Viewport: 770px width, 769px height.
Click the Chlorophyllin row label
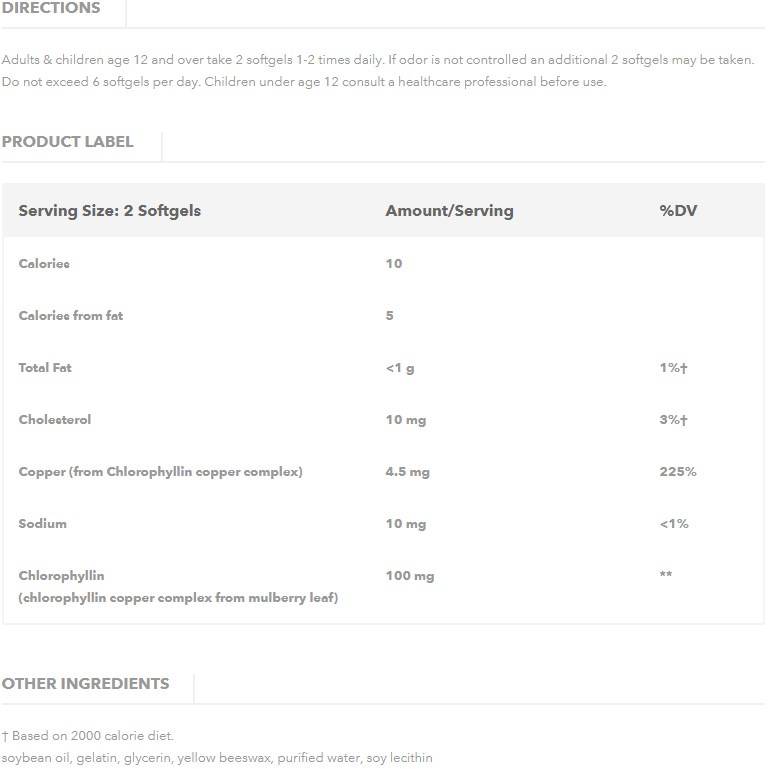[61, 576]
